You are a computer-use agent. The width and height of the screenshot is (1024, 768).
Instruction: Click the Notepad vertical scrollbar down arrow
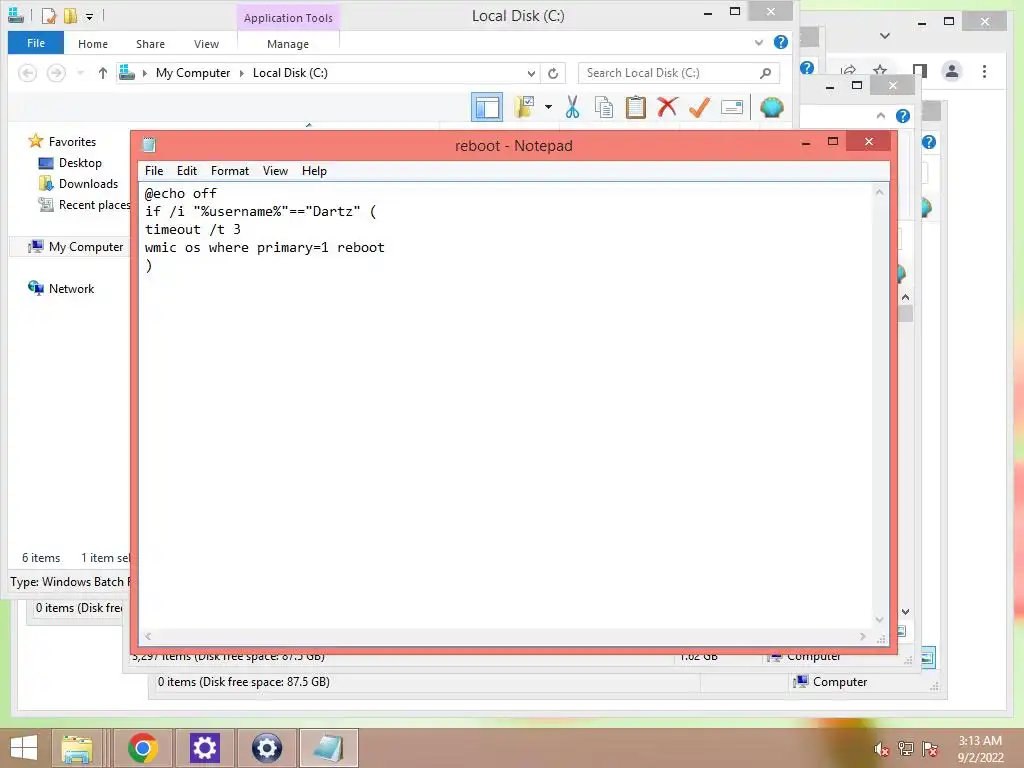[x=880, y=620]
